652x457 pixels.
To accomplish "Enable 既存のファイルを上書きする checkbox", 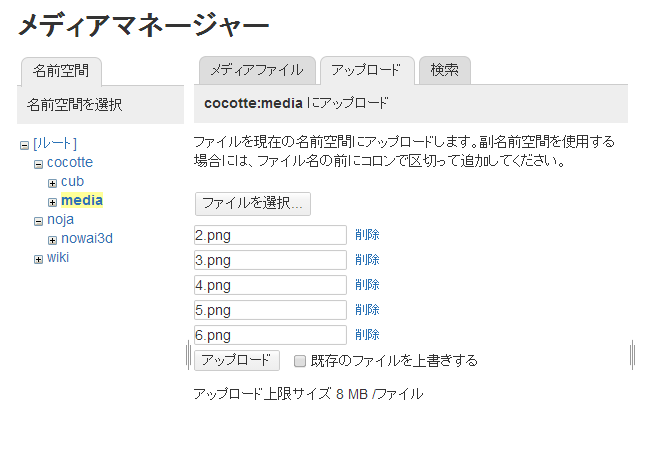I will tap(299, 361).
